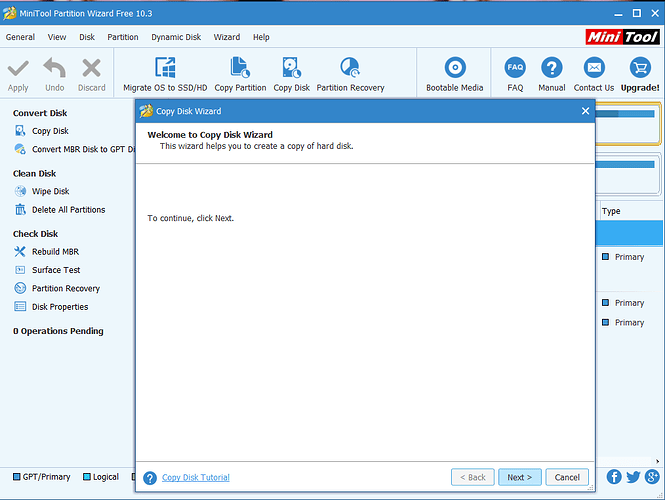The width and height of the screenshot is (665, 500).
Task: Open Partition Recovery in the top toolbar
Action: click(x=350, y=75)
